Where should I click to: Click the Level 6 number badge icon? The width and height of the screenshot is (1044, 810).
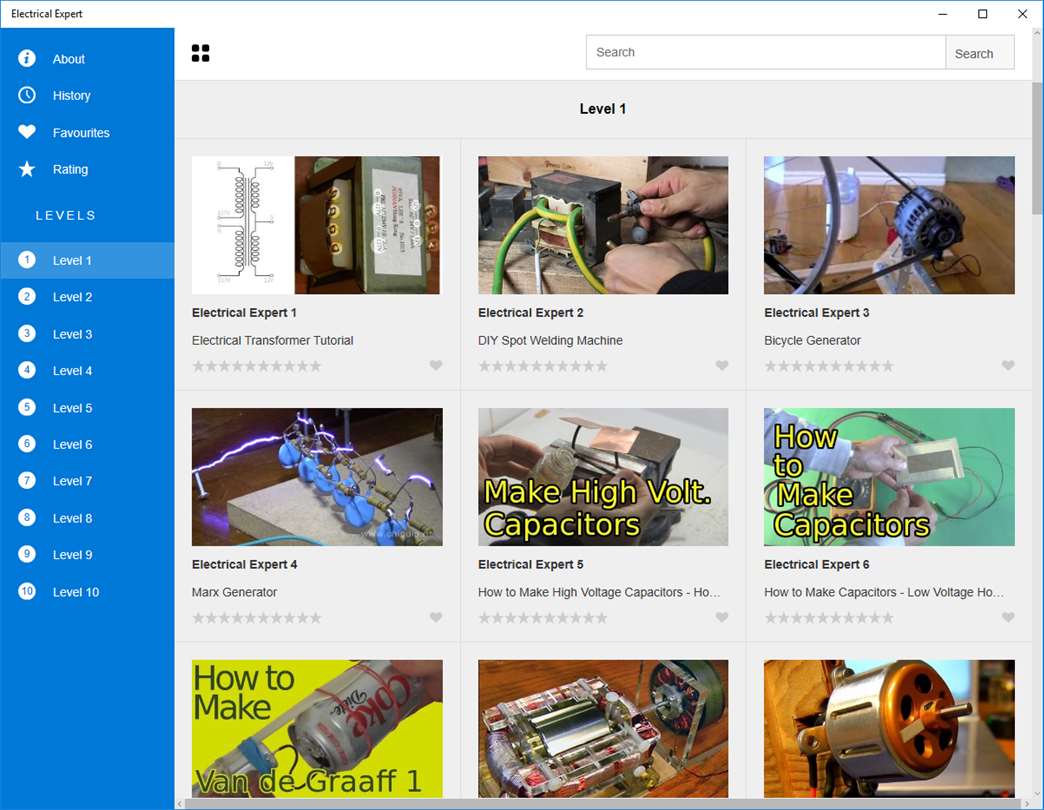27,444
